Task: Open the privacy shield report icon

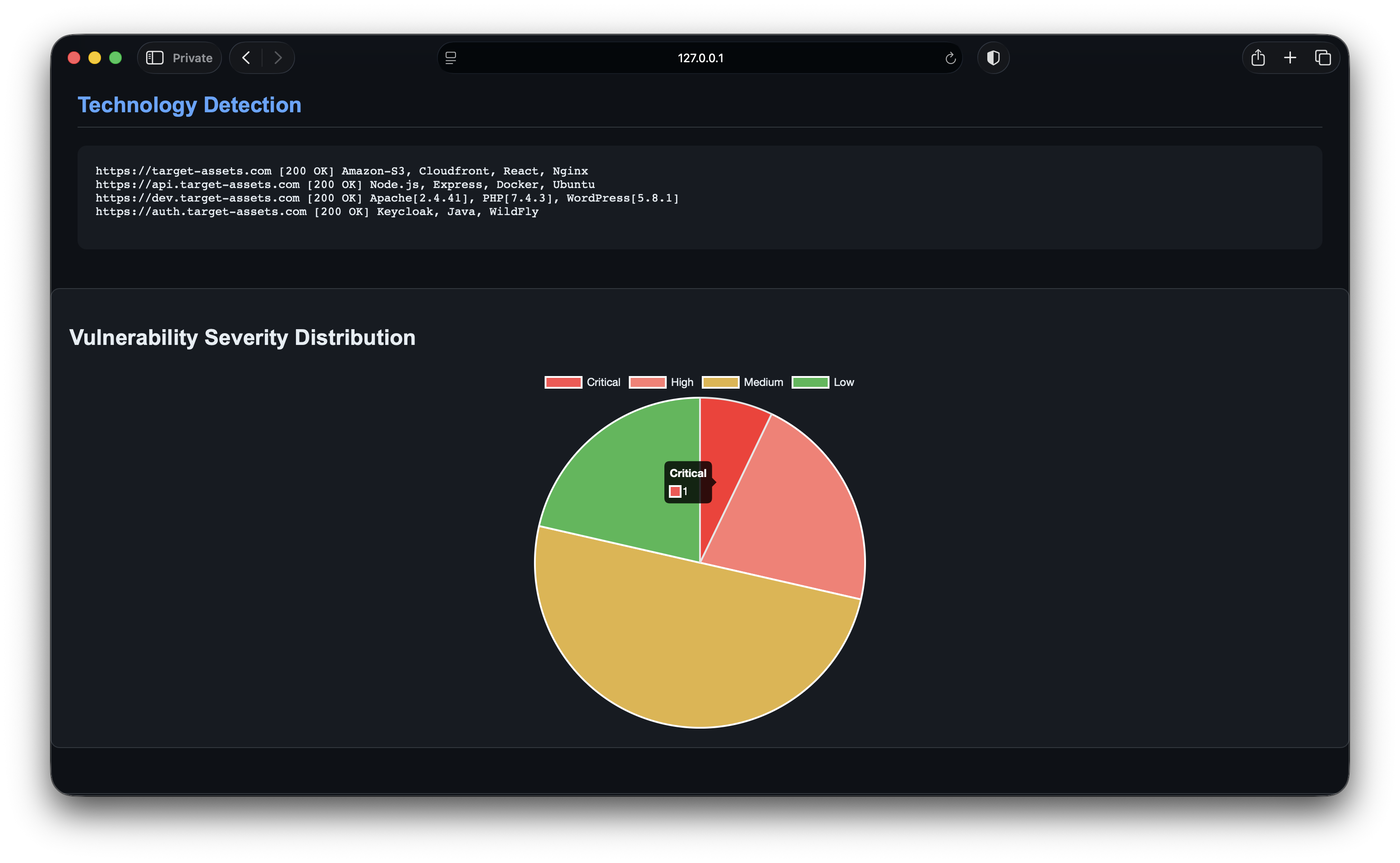Action: coord(993,58)
